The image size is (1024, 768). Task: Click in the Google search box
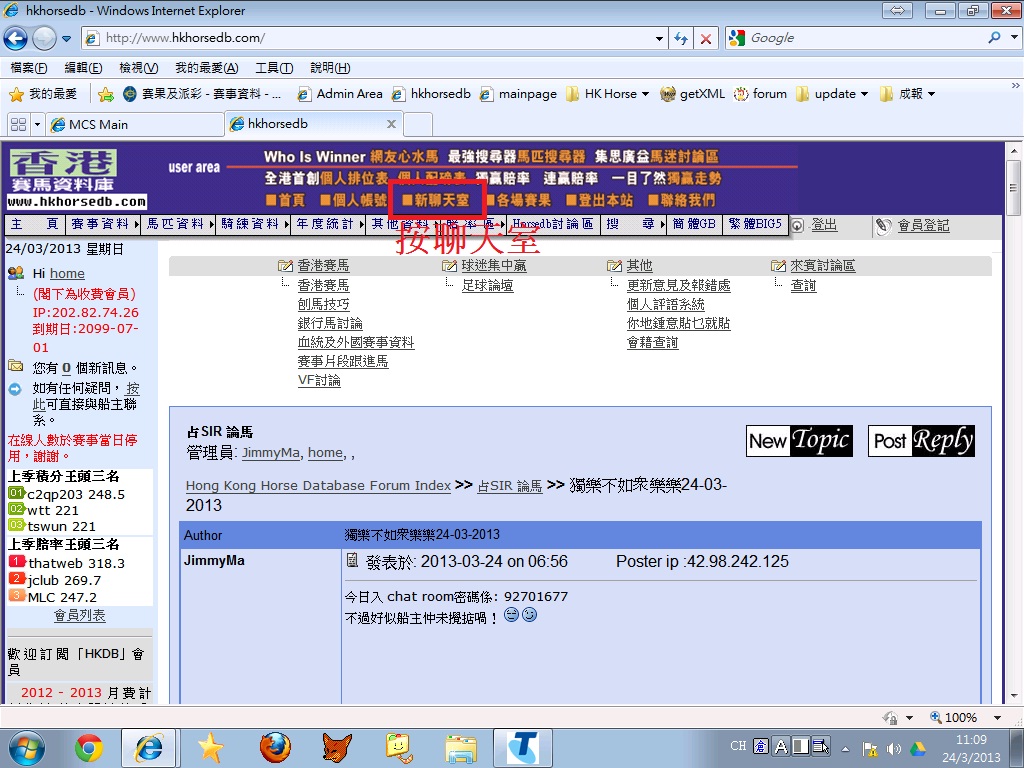[860, 38]
